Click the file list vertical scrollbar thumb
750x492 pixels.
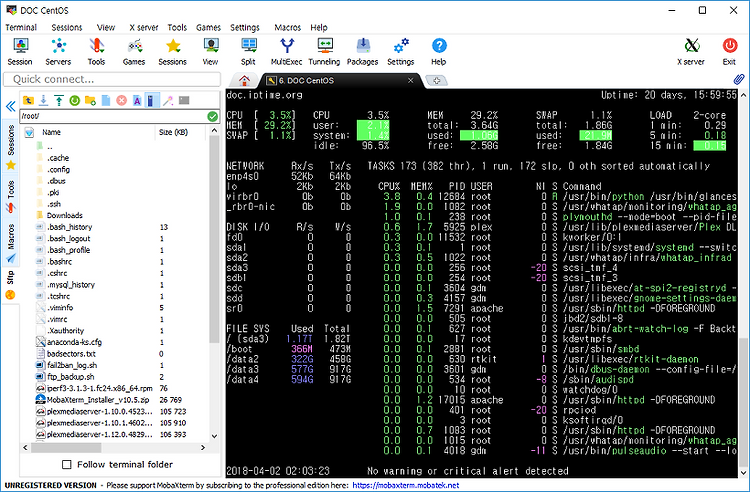click(214, 239)
